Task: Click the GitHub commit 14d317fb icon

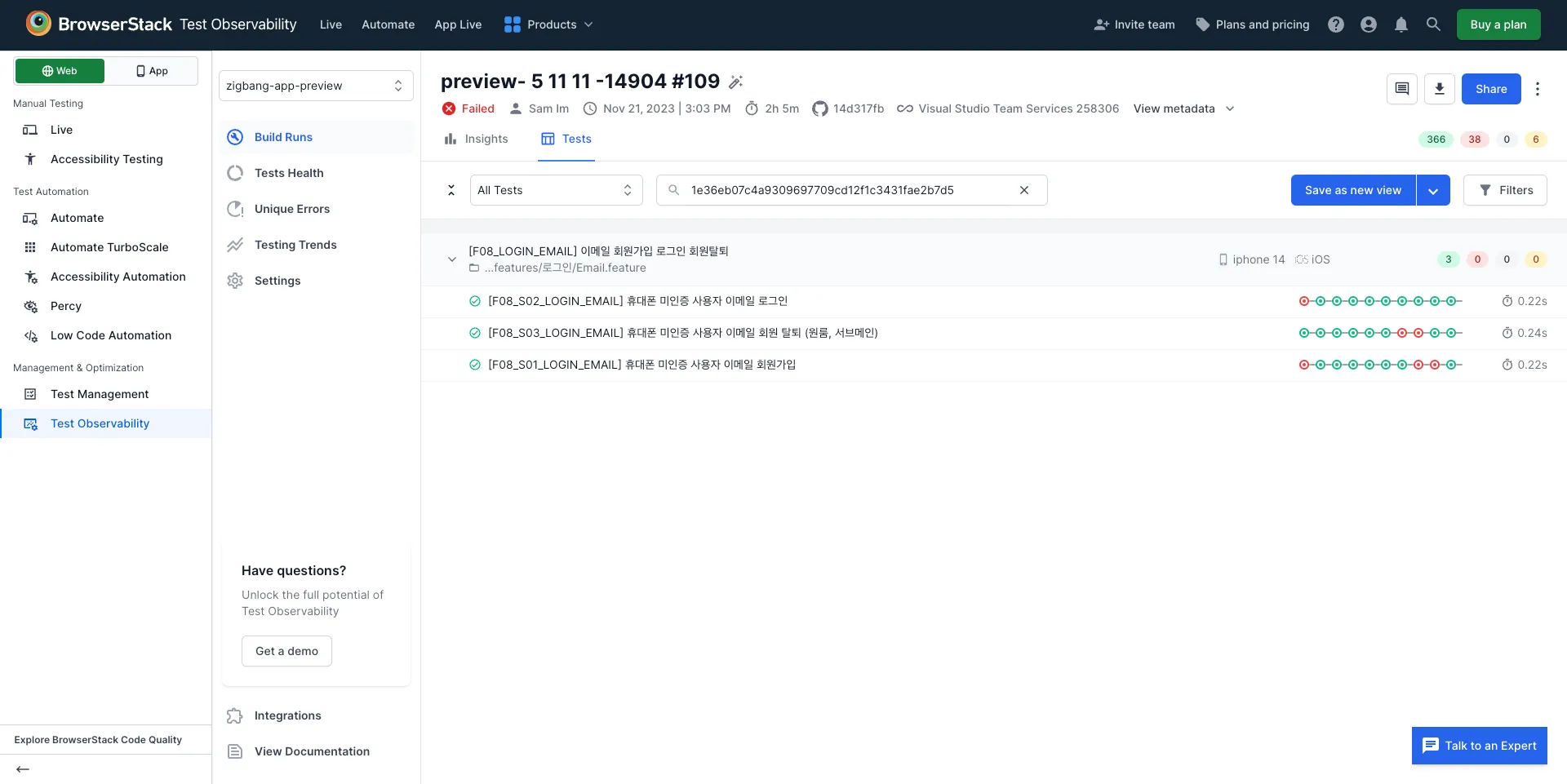Action: click(820, 109)
